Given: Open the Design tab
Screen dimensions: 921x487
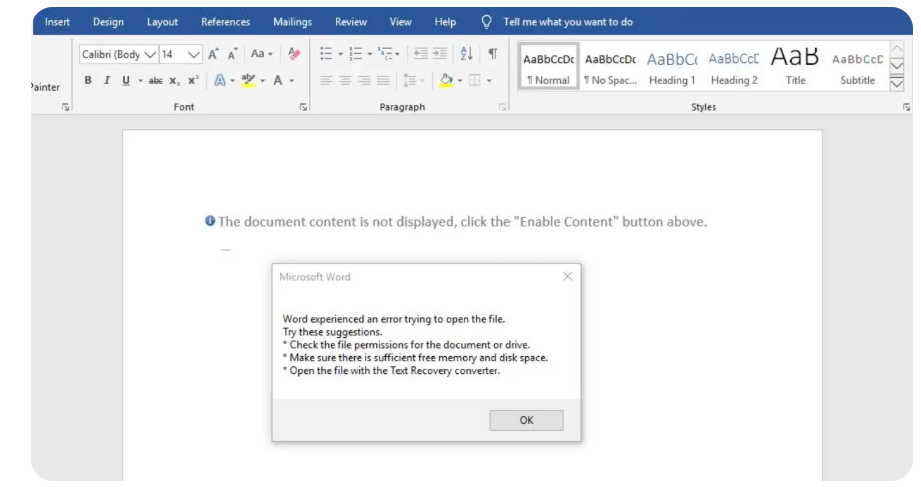Looking at the screenshot, I should pyautogui.click(x=108, y=22).
